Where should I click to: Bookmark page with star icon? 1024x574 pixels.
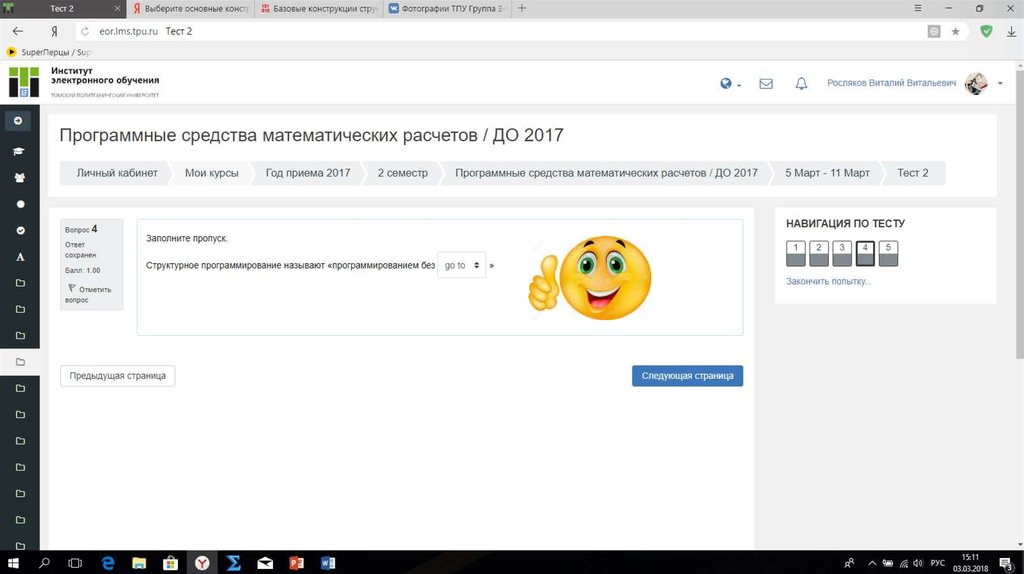955,31
